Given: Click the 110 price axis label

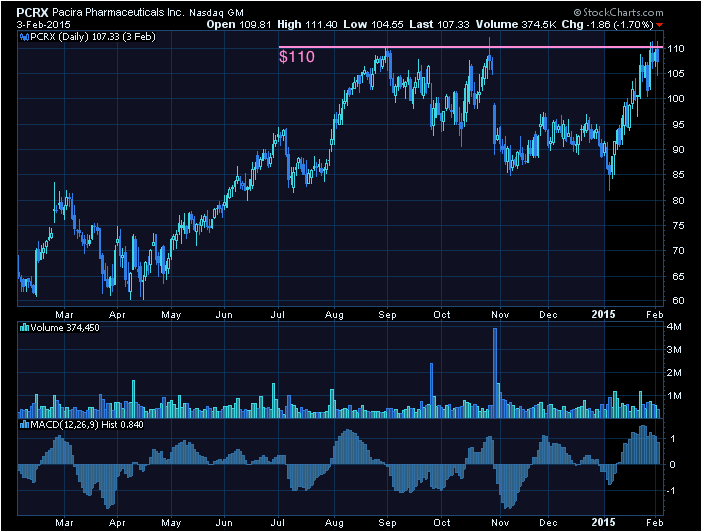Looking at the screenshot, I should [676, 49].
